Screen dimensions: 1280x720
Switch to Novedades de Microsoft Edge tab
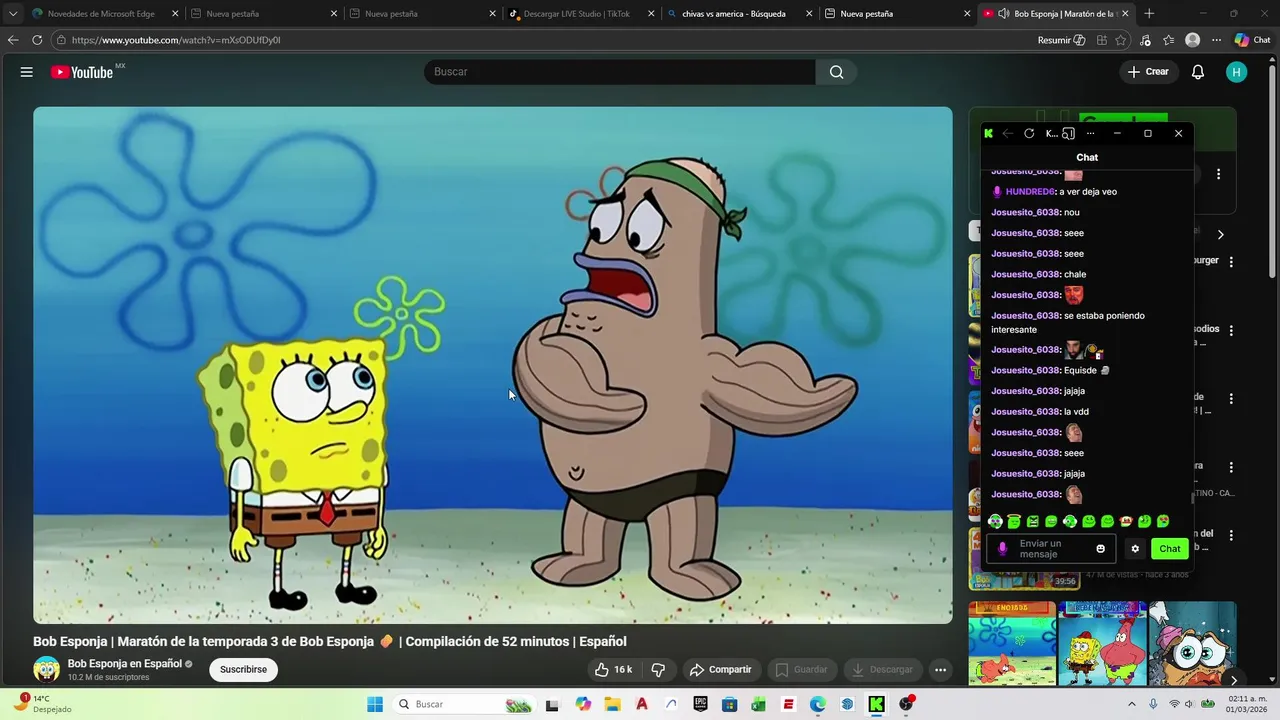click(x=103, y=14)
